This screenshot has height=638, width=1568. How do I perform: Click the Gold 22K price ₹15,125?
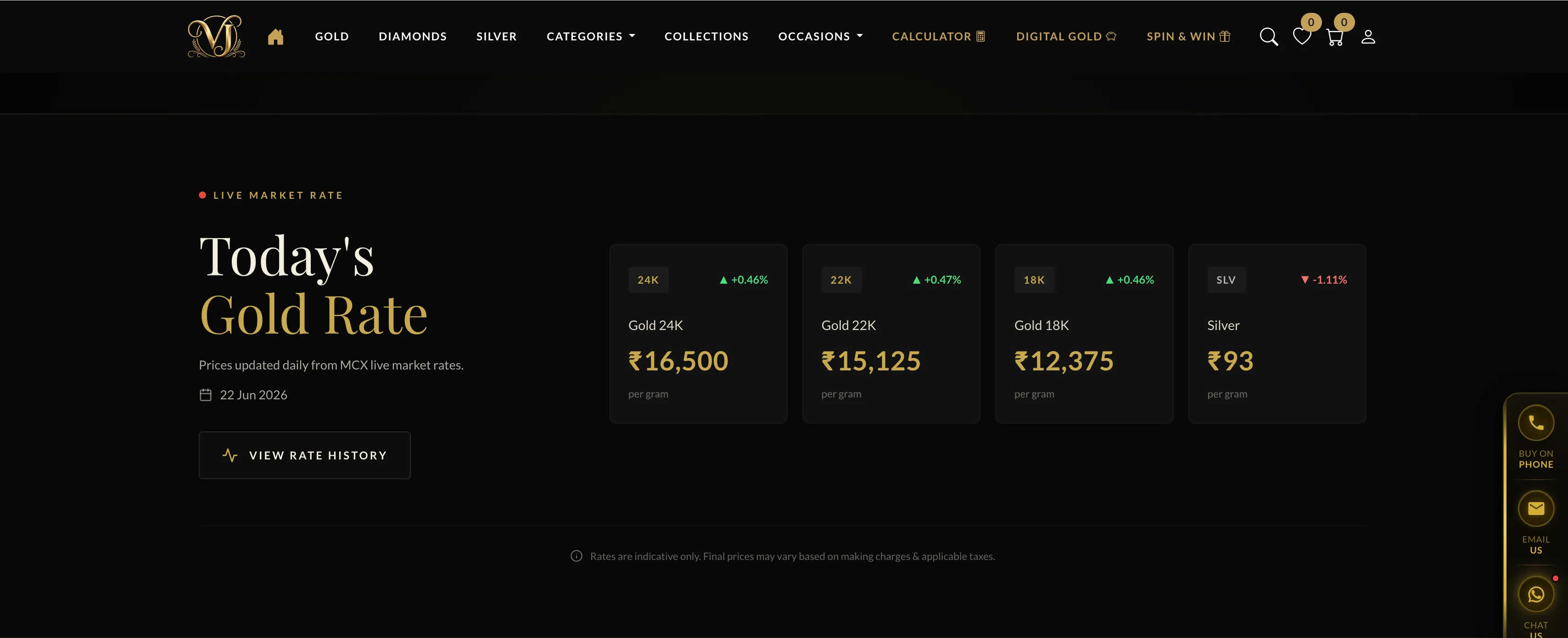point(871,361)
